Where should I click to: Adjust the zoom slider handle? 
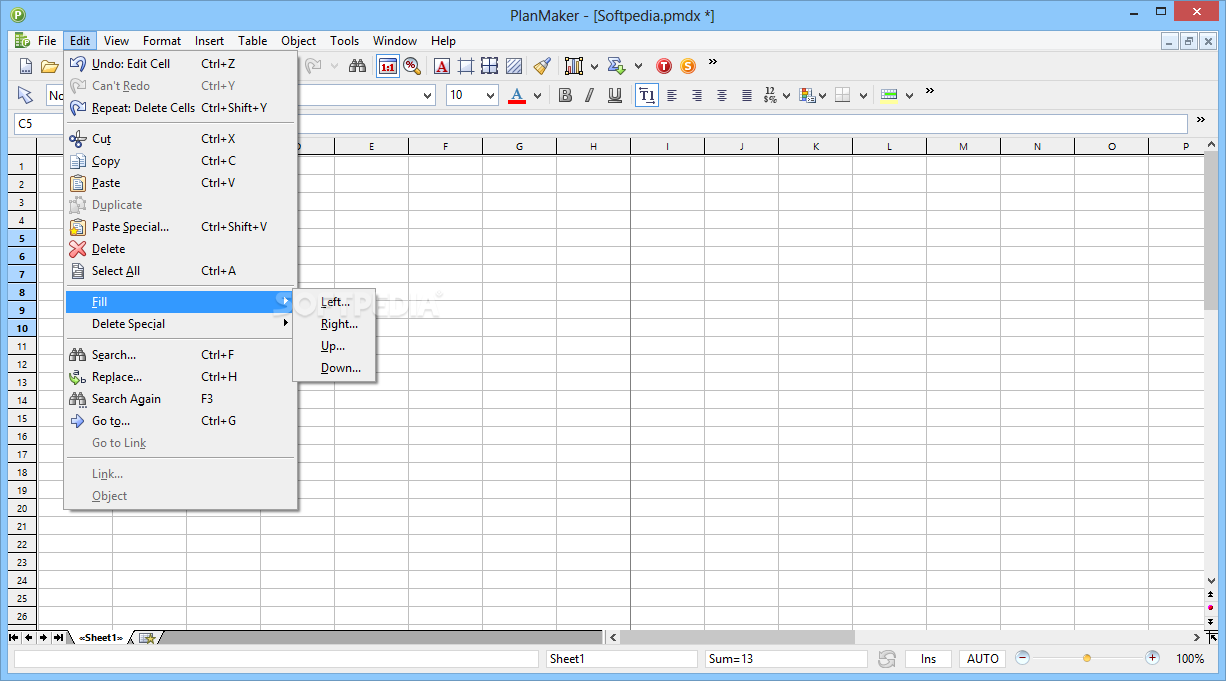coord(1087,658)
